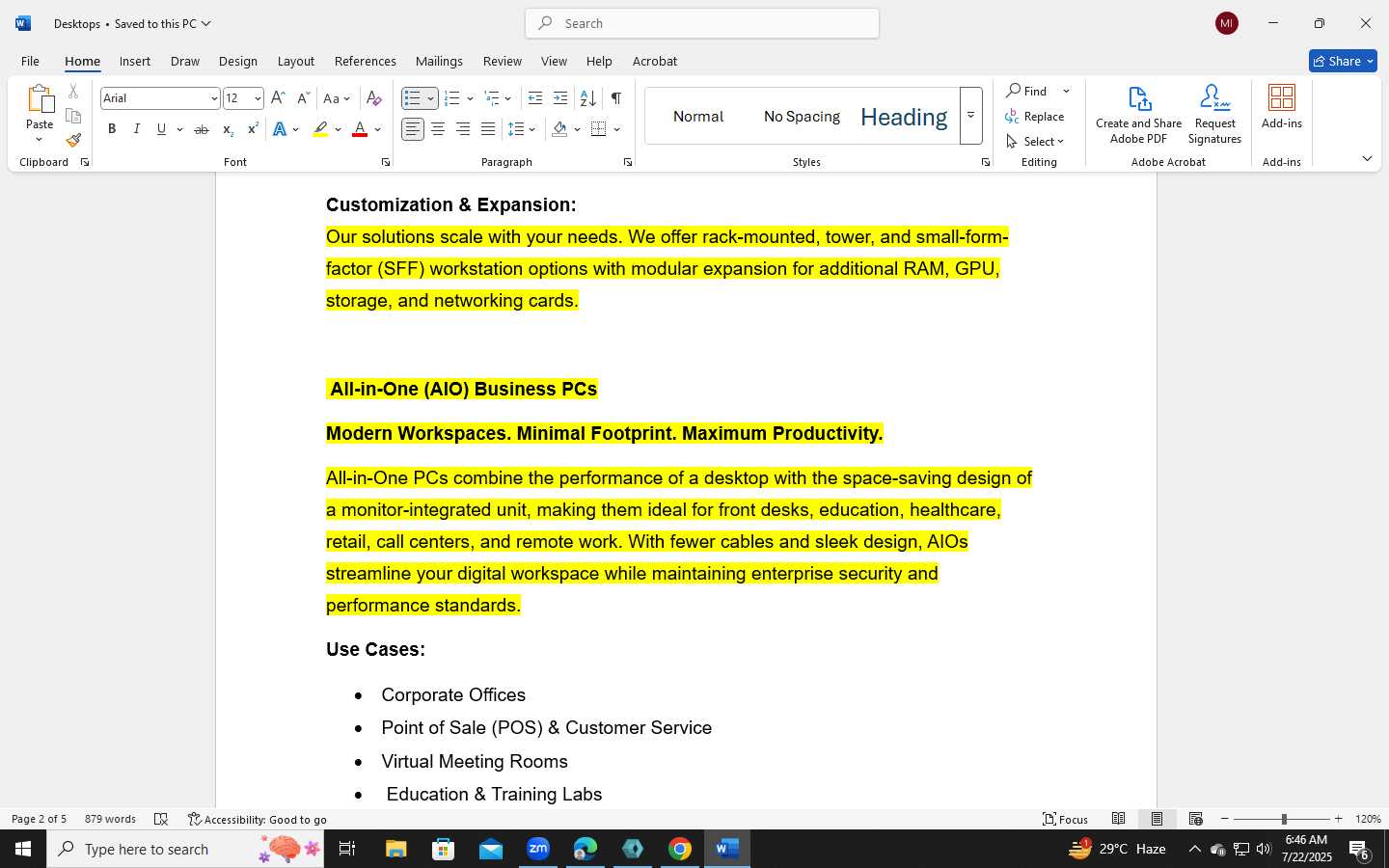Open borders dropdown arrow
The image size is (1389, 868).
617,129
